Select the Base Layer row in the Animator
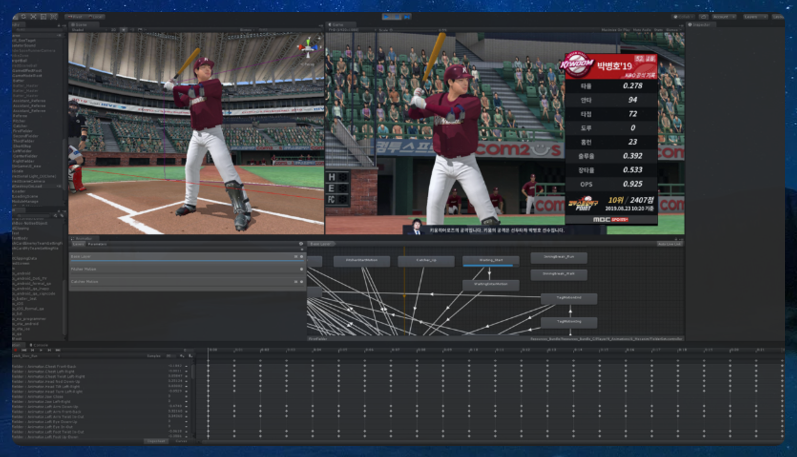Image resolution: width=797 pixels, height=457 pixels. click(187, 257)
